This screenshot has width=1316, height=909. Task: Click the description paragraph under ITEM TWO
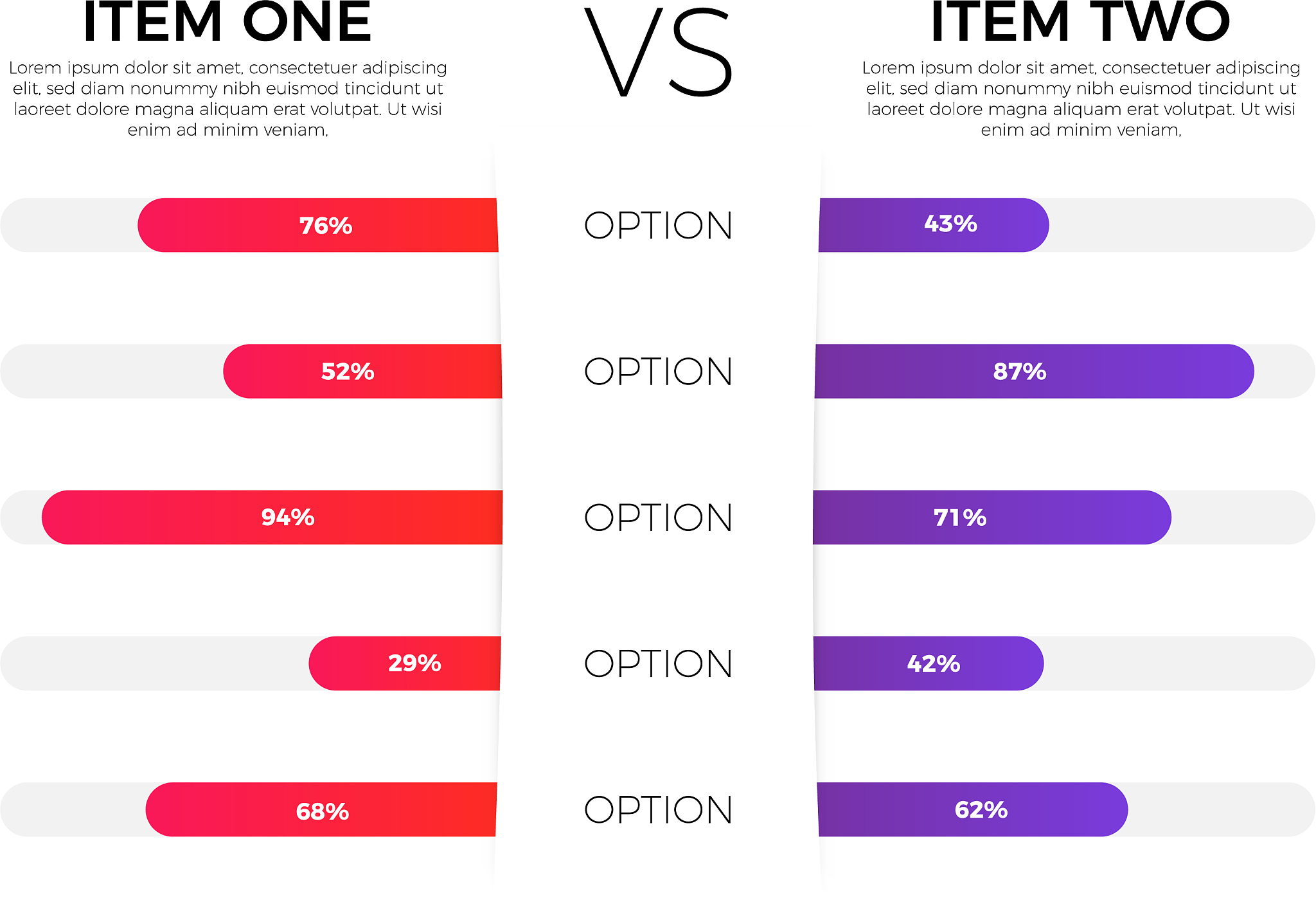pos(1081,98)
